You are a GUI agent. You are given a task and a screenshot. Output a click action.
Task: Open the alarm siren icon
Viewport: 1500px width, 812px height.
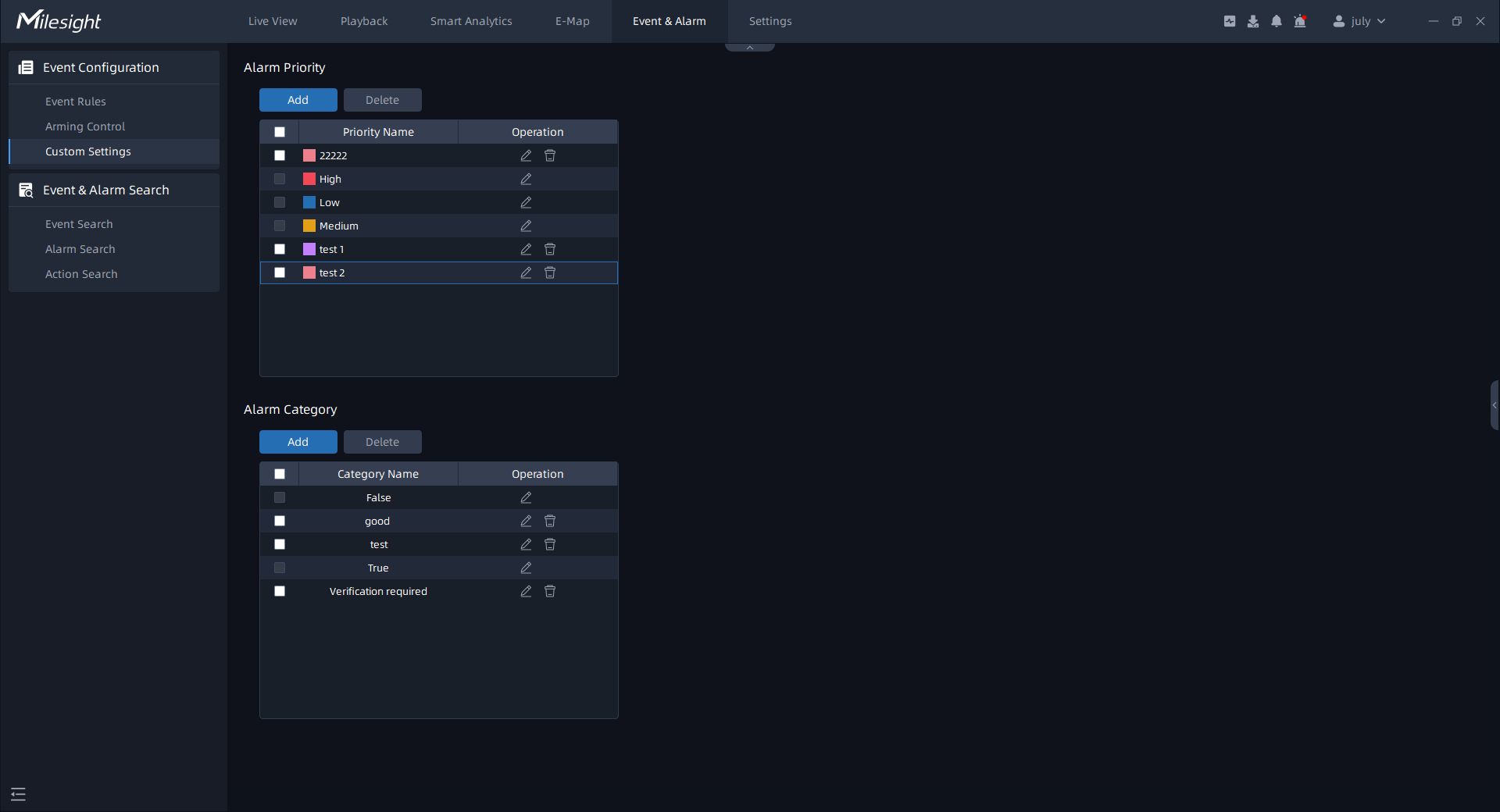(1300, 21)
